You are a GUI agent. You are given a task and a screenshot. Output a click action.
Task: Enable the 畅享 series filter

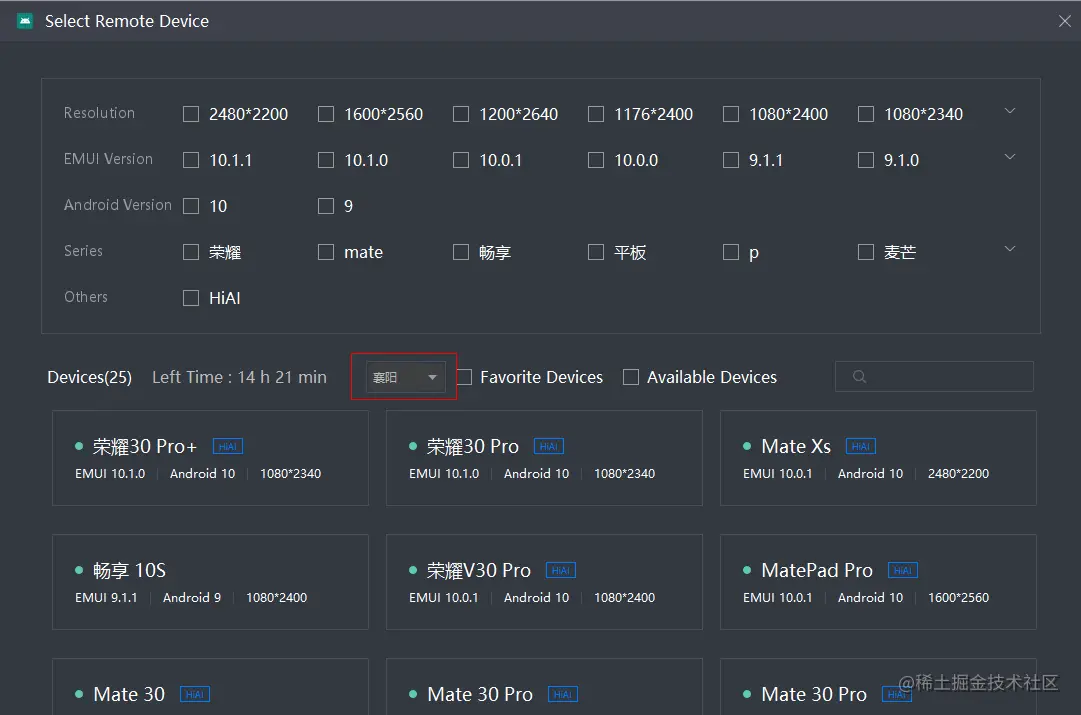[x=461, y=252]
